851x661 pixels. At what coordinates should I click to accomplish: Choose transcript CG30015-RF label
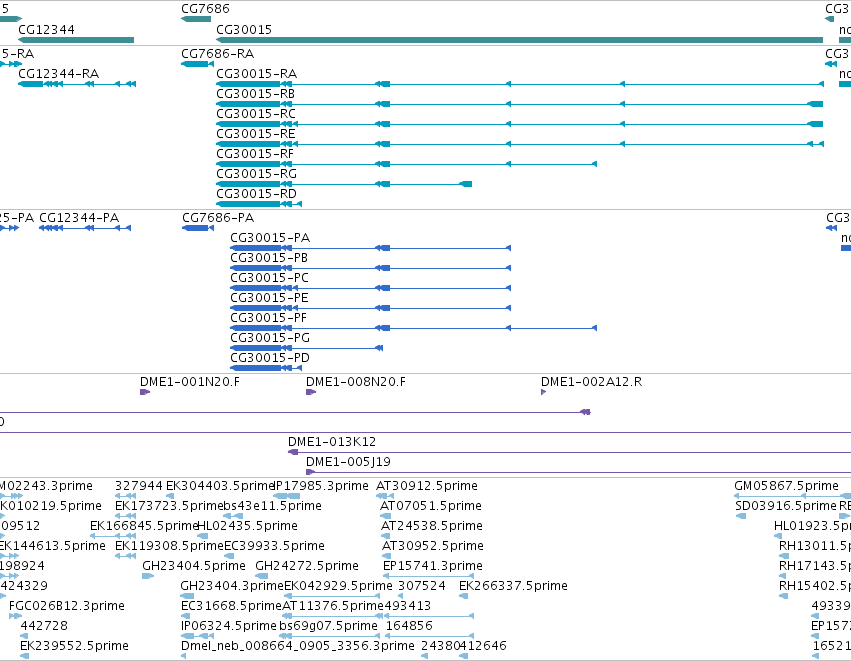[255, 154]
